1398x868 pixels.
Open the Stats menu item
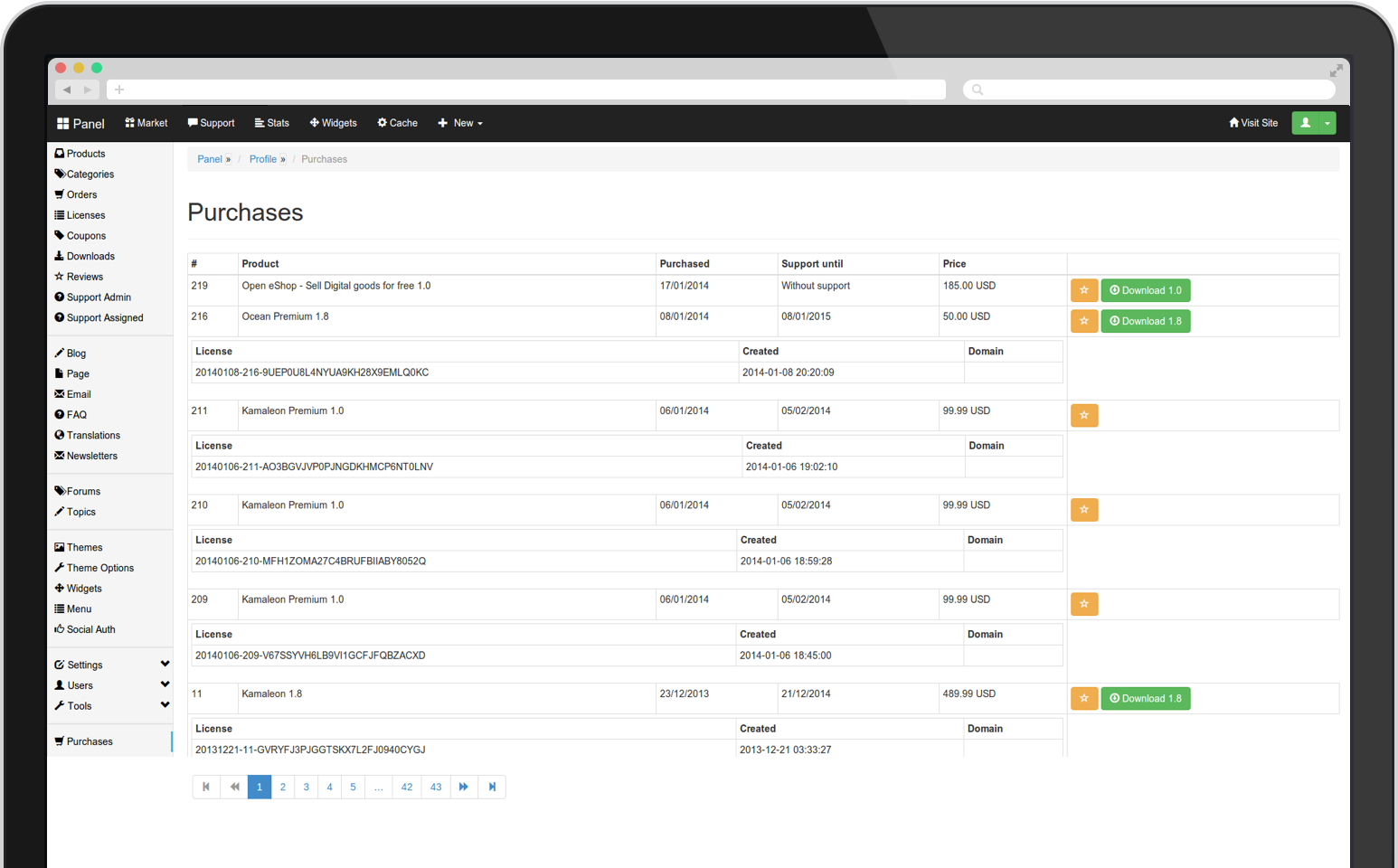pos(271,123)
